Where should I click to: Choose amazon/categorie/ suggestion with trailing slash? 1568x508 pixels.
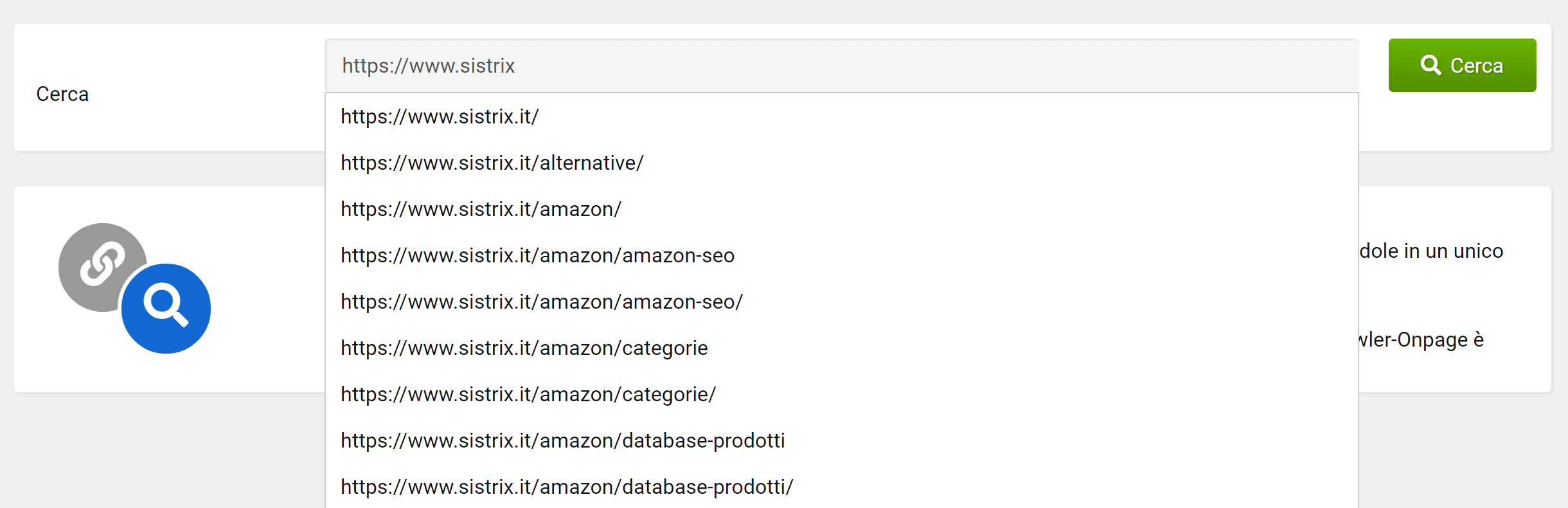click(x=528, y=394)
